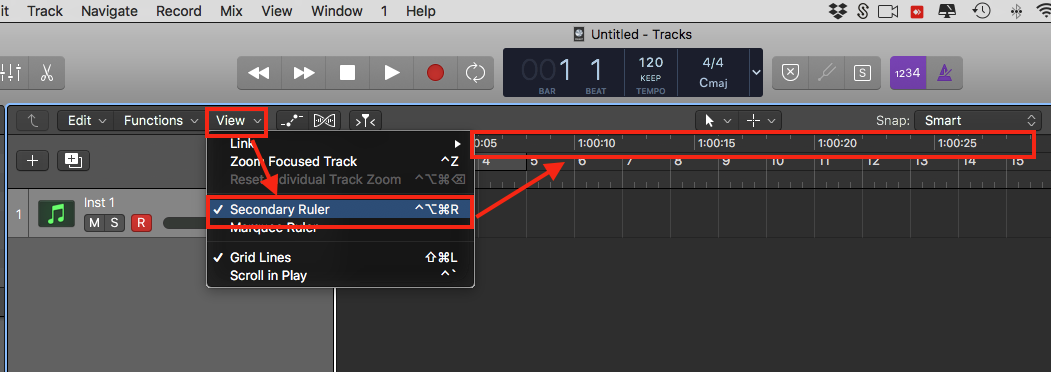
Task: Stop playback with the Stop button
Action: [x=347, y=72]
